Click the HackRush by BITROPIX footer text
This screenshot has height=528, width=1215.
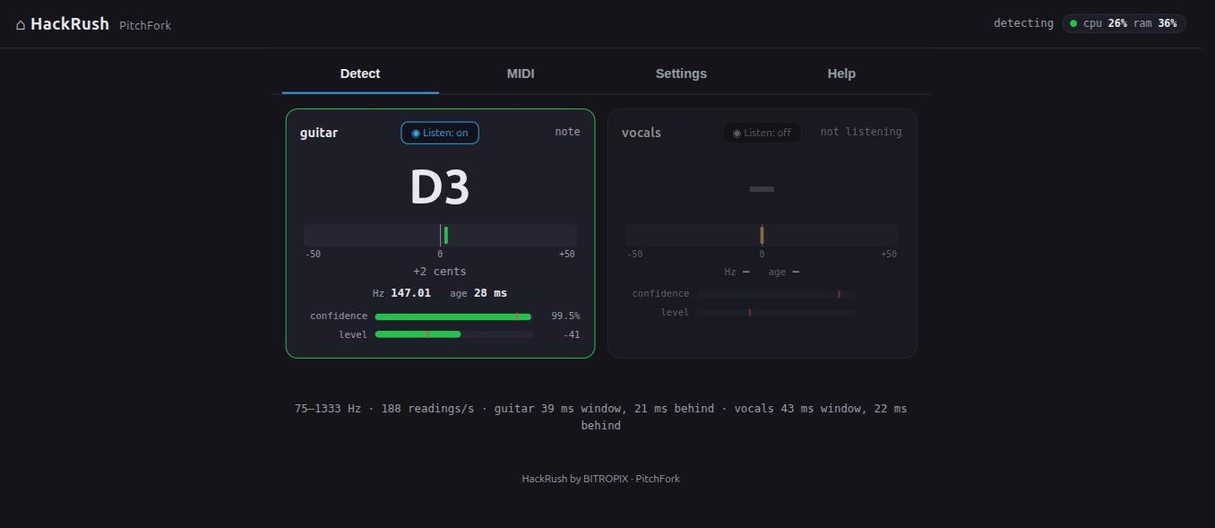tap(601, 479)
